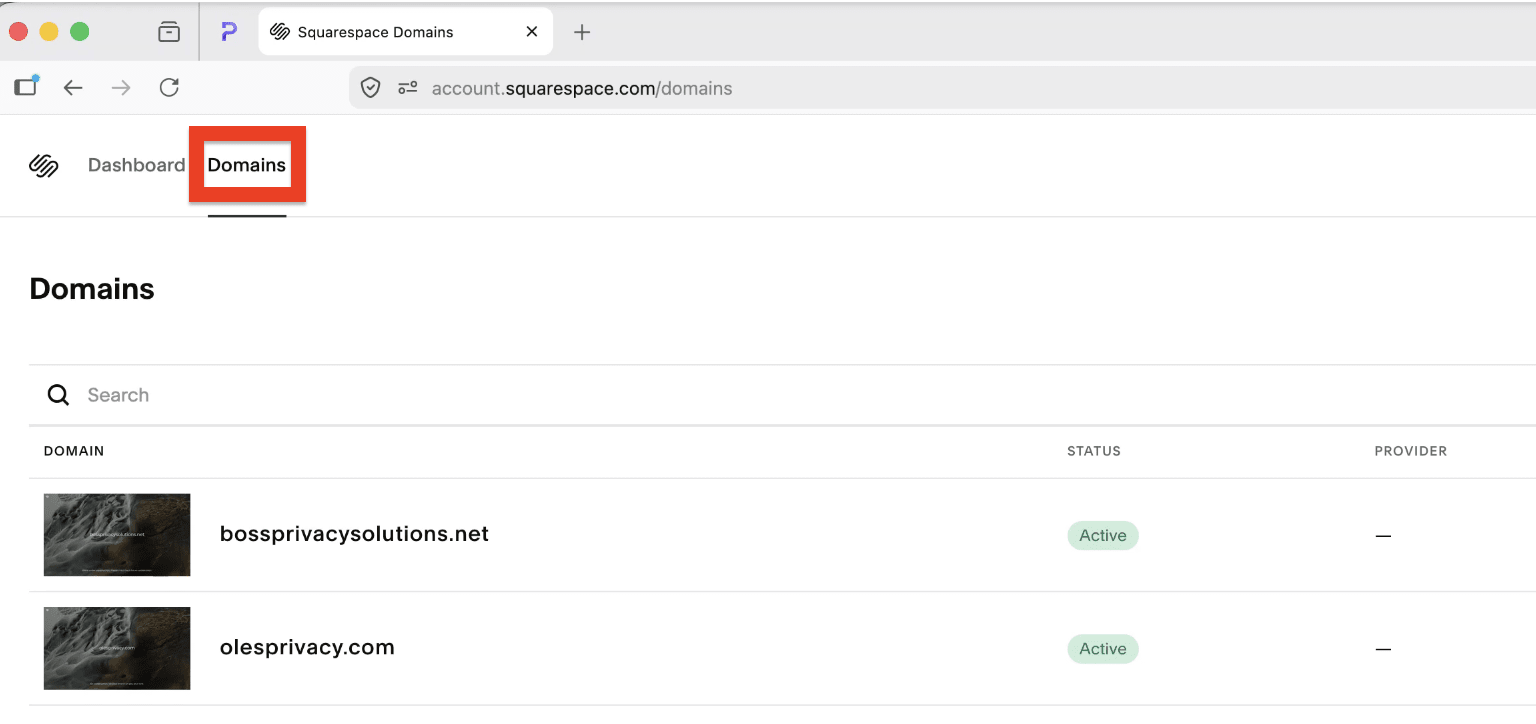The image size is (1536, 724).
Task: Click the purple P pinned tab icon
Action: (x=229, y=32)
